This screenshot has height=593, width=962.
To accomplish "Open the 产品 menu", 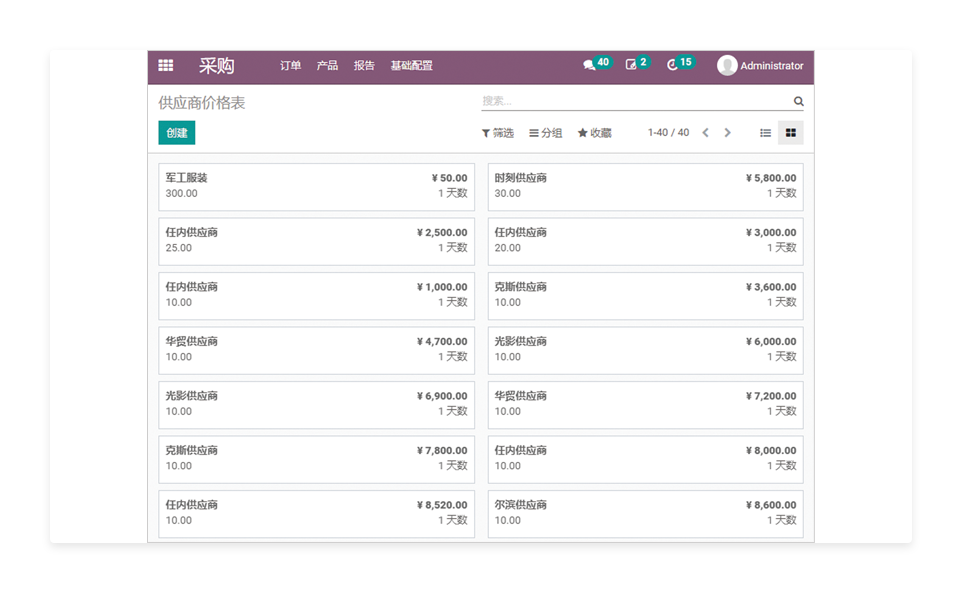I will [x=327, y=66].
